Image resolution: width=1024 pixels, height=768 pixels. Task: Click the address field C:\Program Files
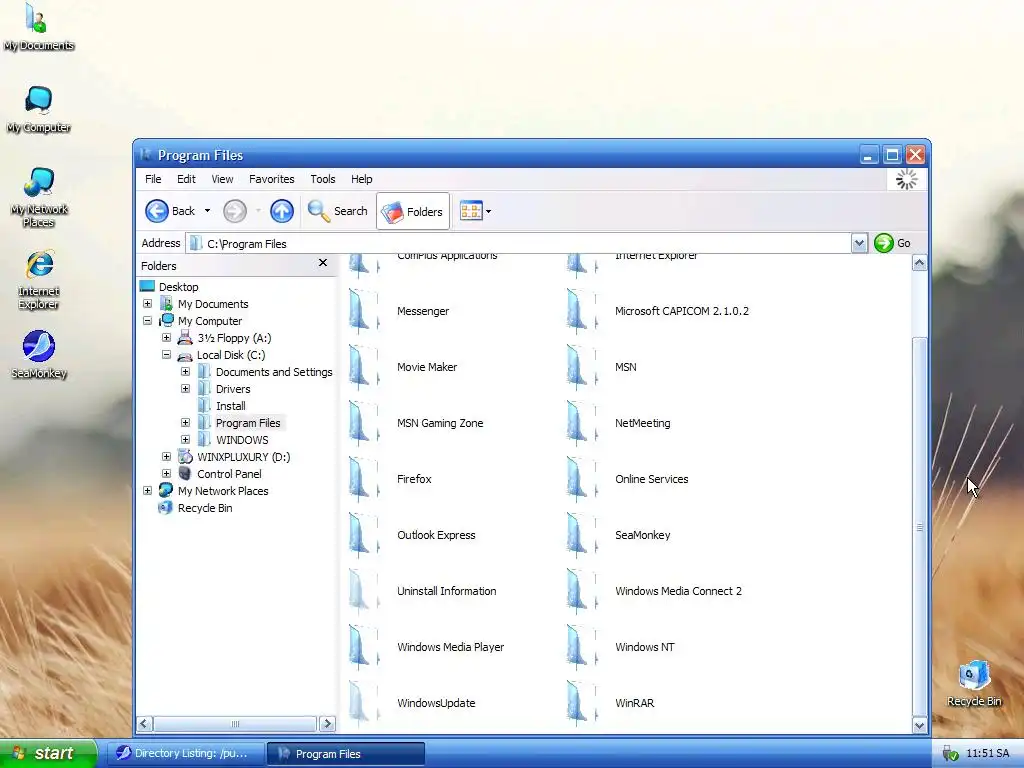(x=518, y=244)
